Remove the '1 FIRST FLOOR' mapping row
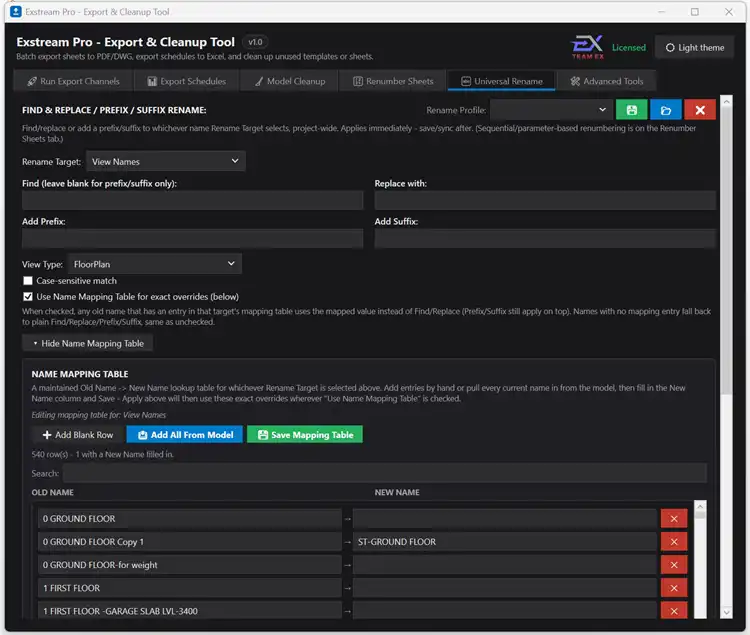 (x=674, y=588)
